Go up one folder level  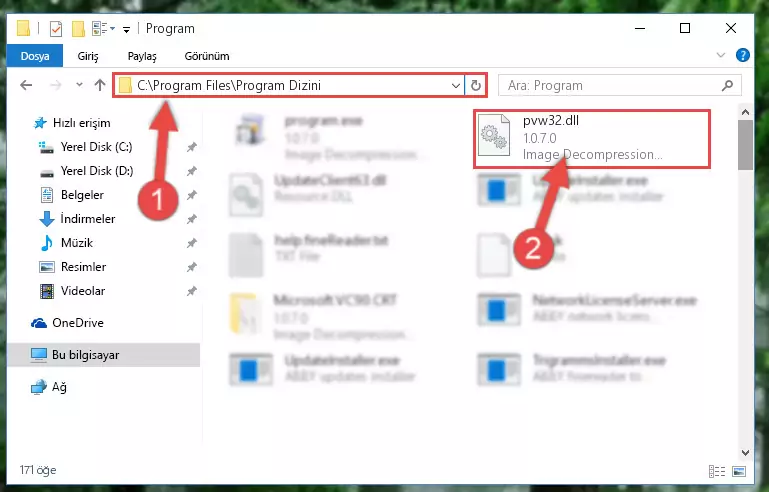(x=100, y=85)
